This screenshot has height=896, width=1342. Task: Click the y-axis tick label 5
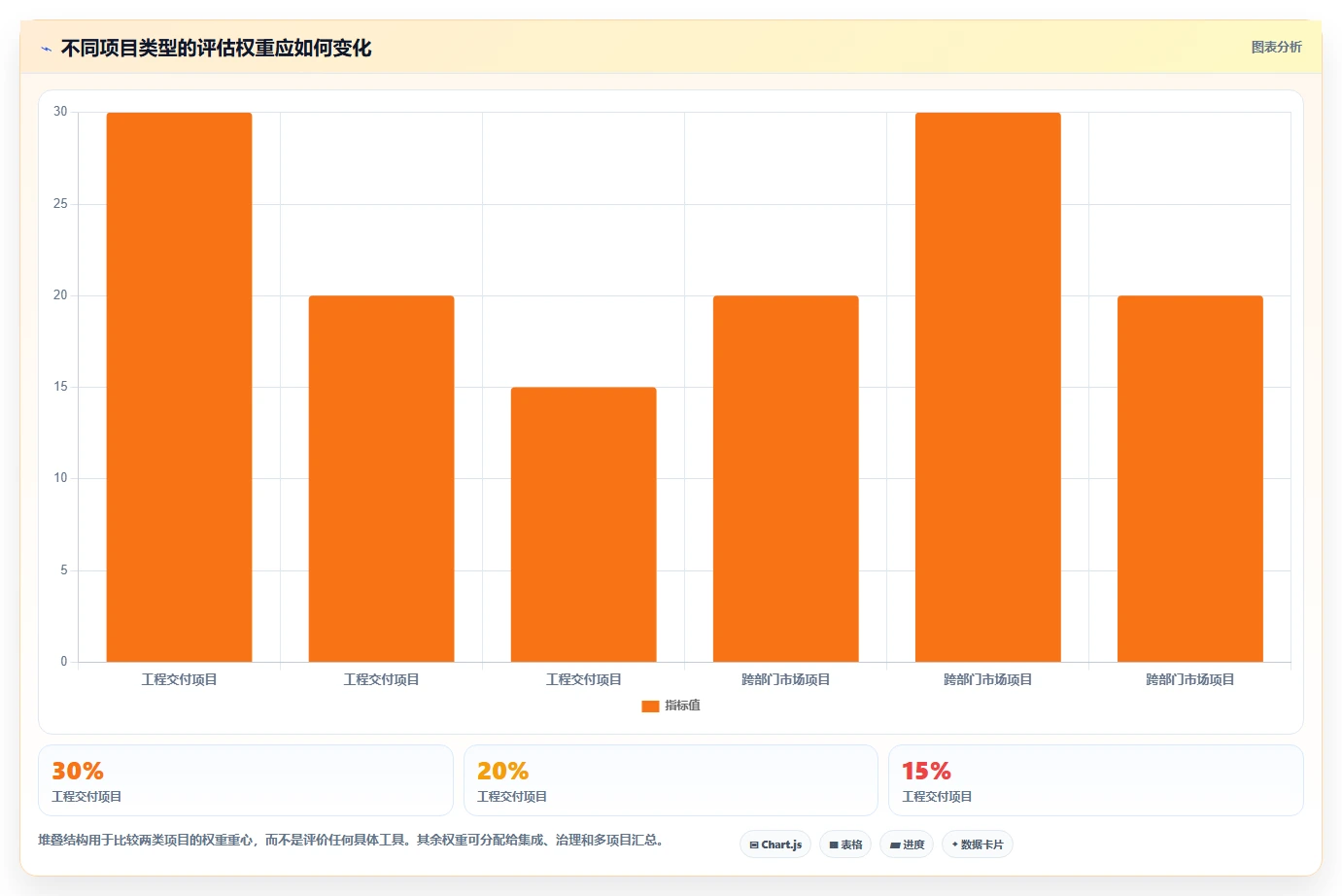pos(64,569)
